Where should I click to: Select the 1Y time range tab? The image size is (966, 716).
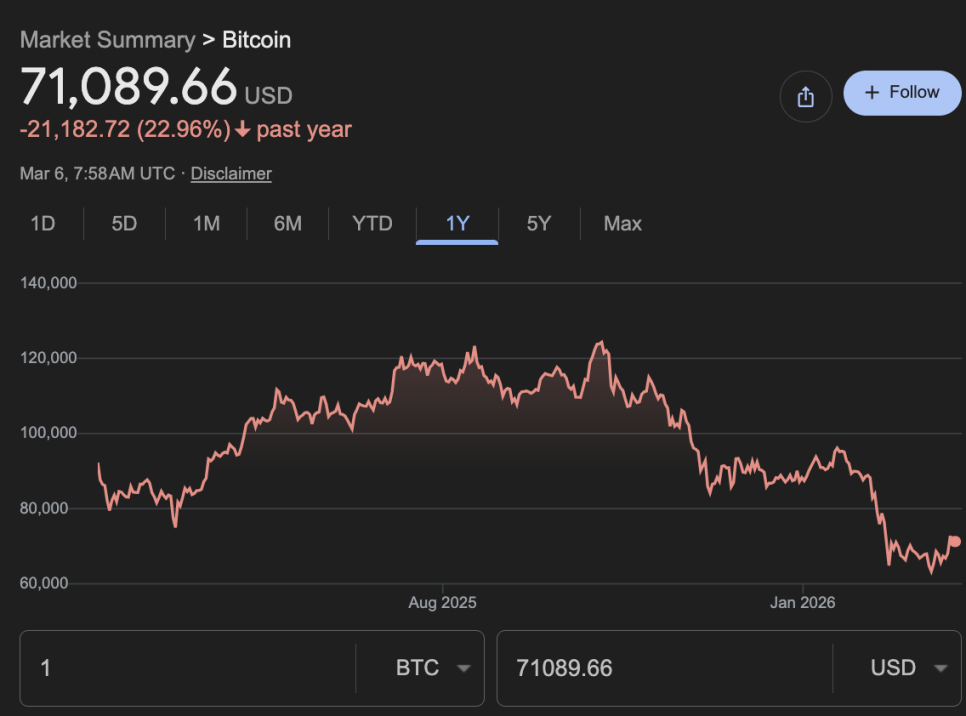click(x=457, y=223)
